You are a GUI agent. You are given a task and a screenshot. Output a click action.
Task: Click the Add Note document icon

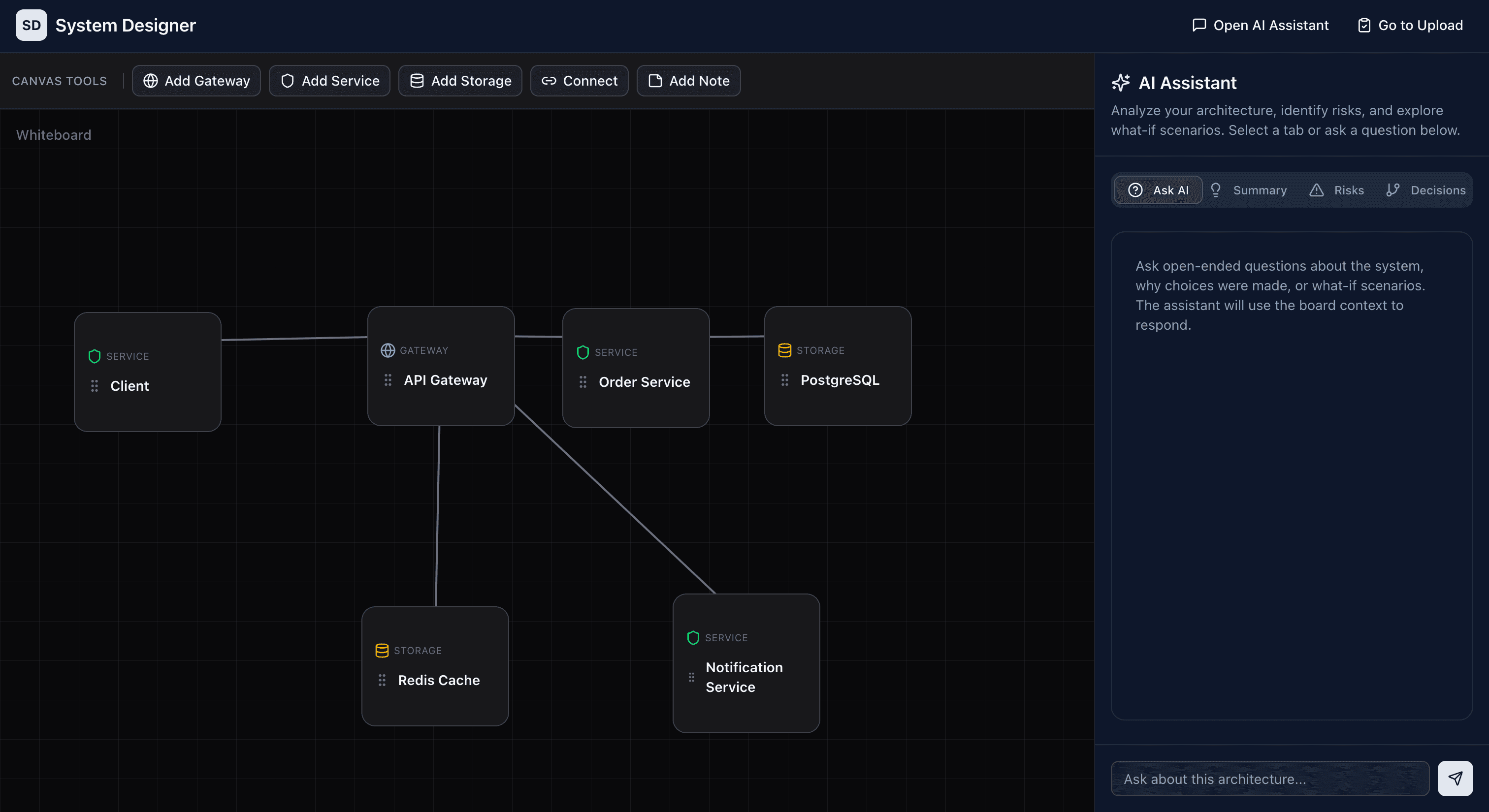654,81
